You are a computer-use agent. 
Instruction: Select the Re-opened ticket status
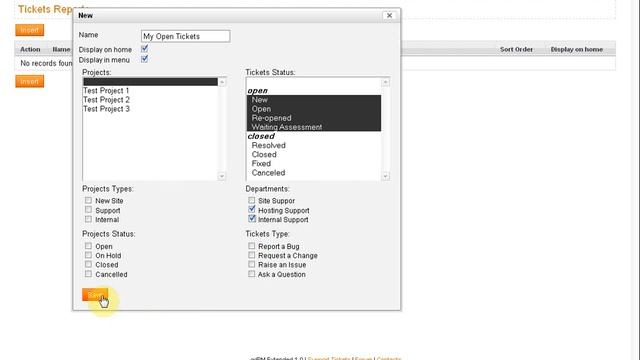coord(313,118)
